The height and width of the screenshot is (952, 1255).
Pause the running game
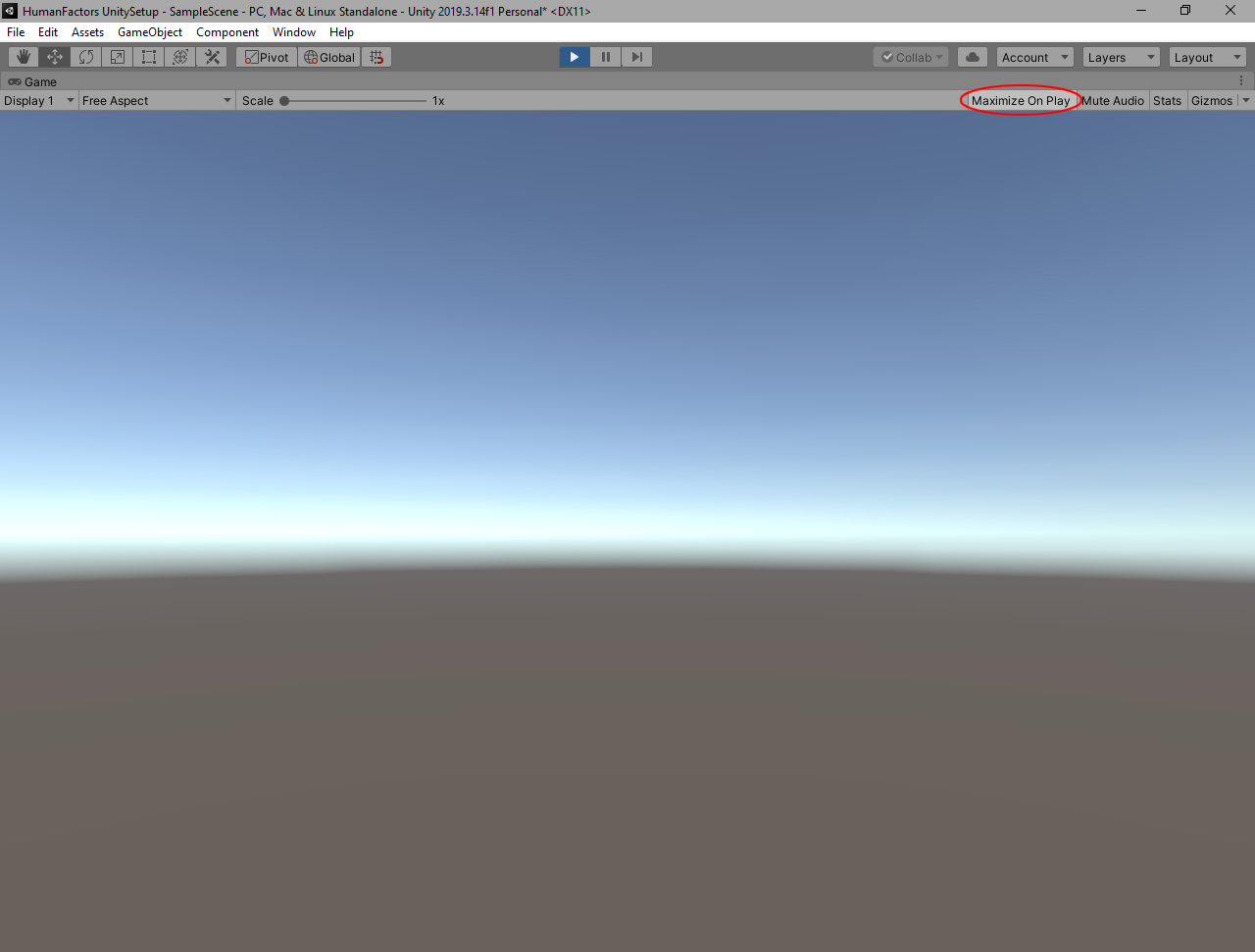coord(606,57)
